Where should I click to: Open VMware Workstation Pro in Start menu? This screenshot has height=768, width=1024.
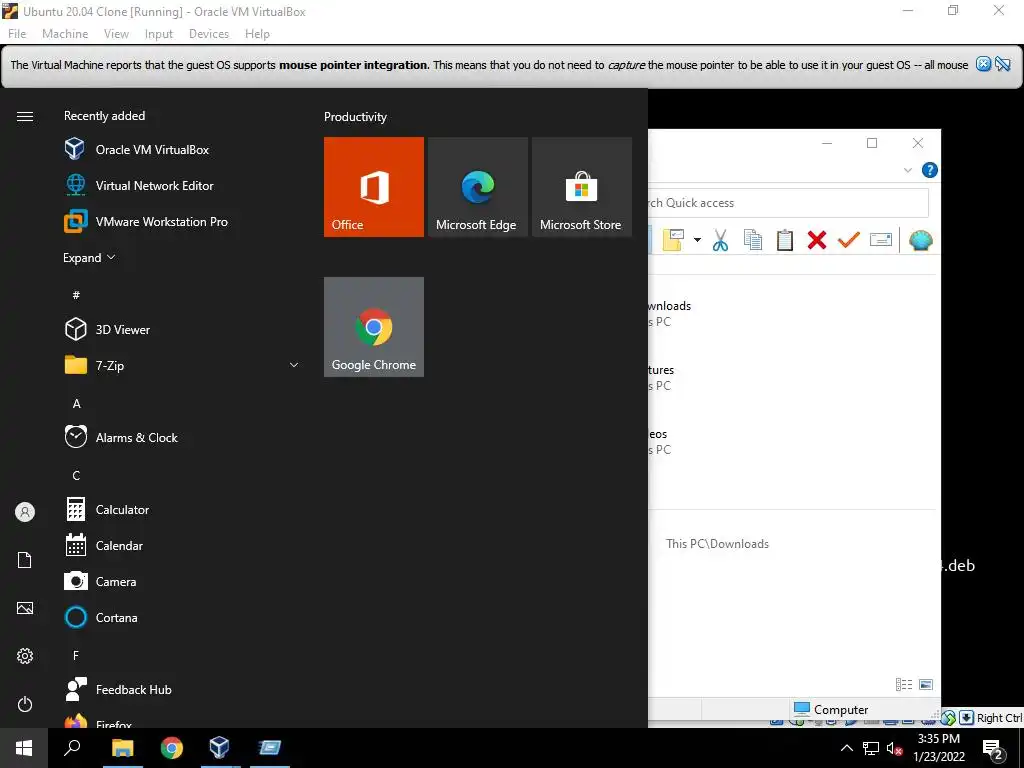pos(146,221)
